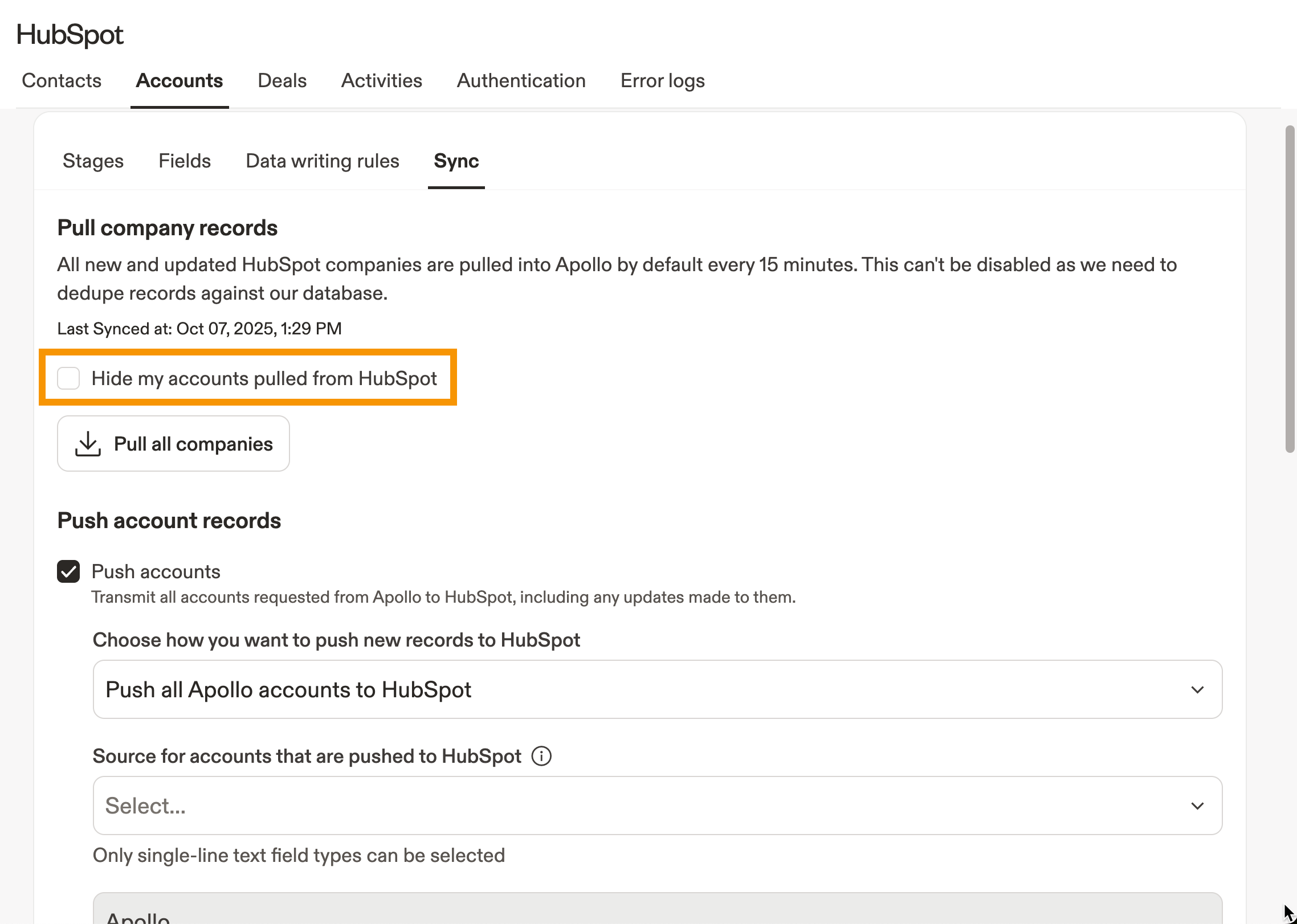The height and width of the screenshot is (924, 1297).
Task: Click the download icon on Pull all companies
Action: [x=88, y=444]
